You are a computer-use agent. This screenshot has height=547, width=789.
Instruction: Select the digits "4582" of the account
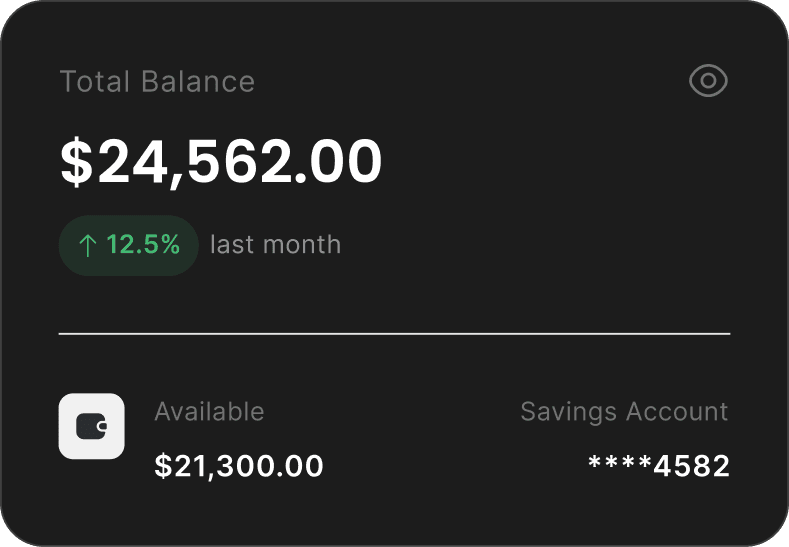pos(692,466)
